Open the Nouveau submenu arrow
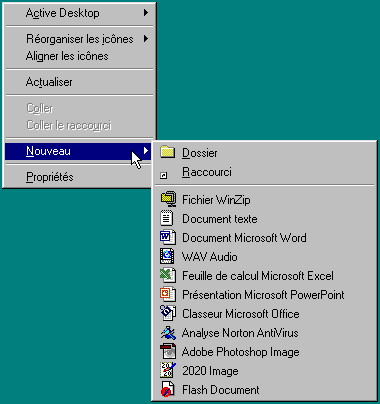The height and width of the screenshot is (404, 380). 146,151
